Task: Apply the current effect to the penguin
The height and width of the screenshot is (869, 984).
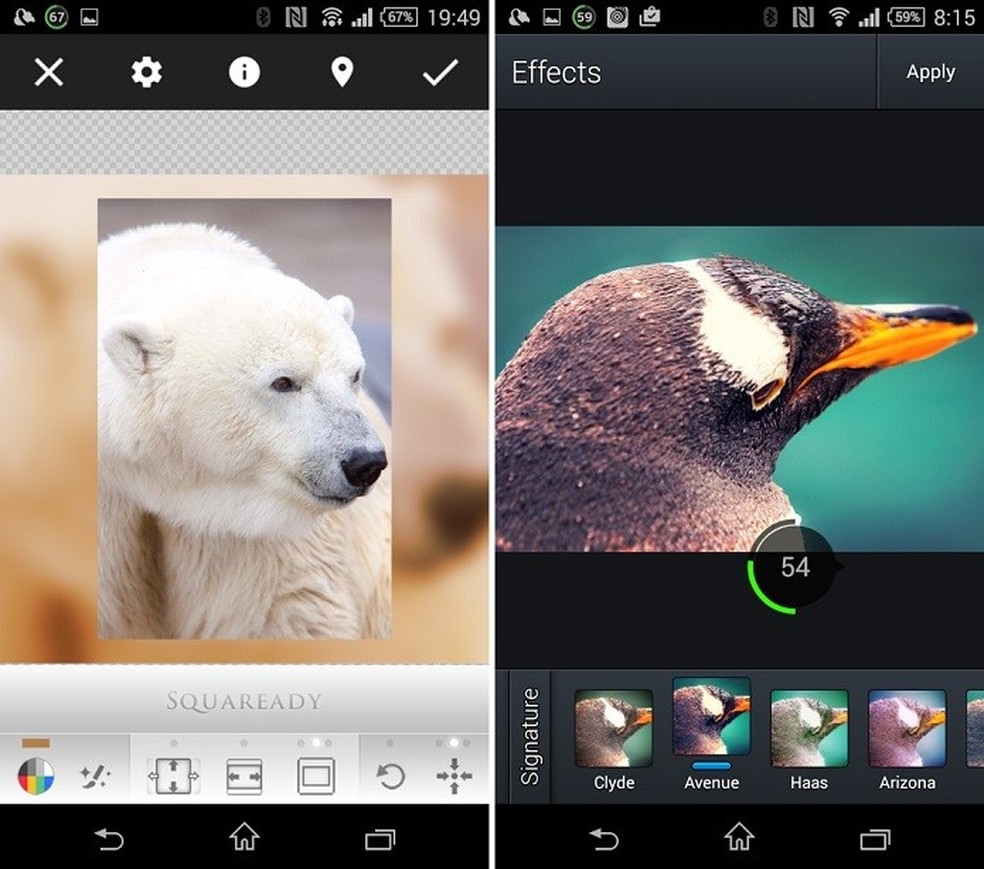Action: (930, 72)
